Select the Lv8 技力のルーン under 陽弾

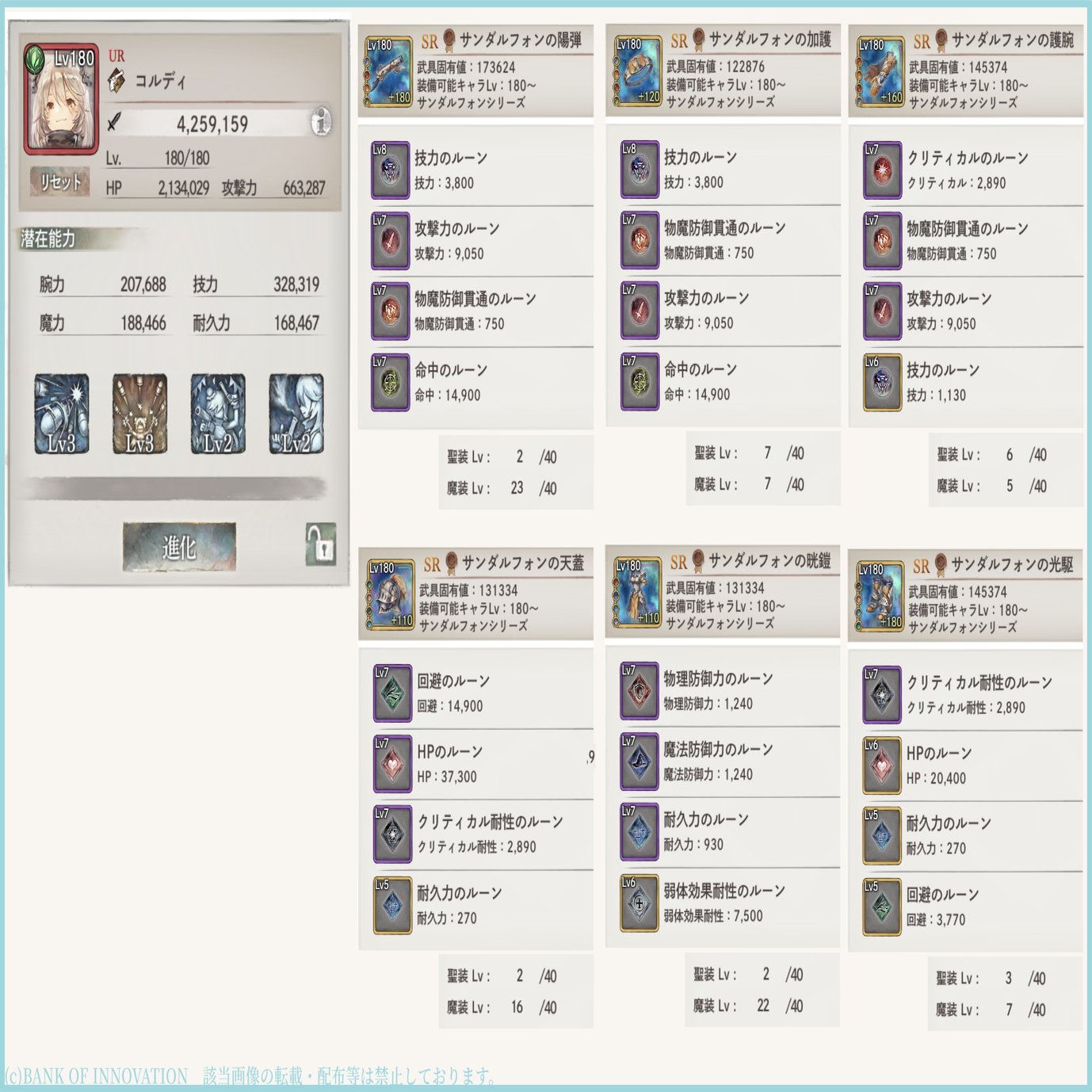tap(390, 170)
